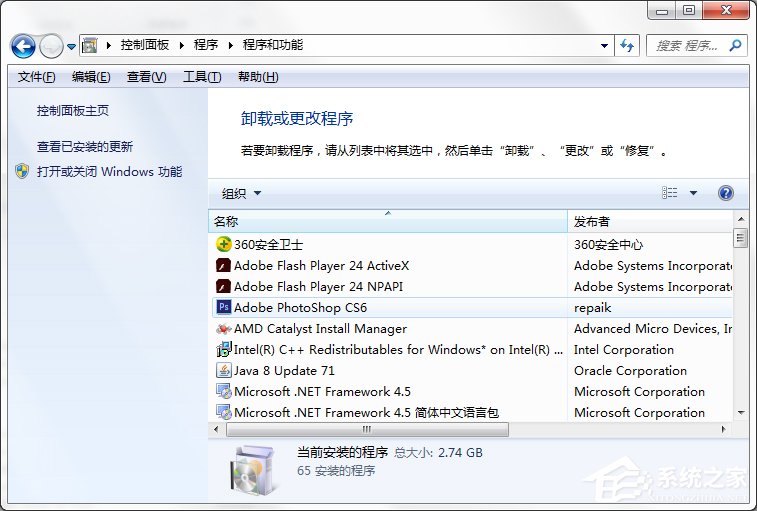Select Adobe Flash Player 24 NPAPI text
The width and height of the screenshot is (757, 511).
(x=318, y=287)
